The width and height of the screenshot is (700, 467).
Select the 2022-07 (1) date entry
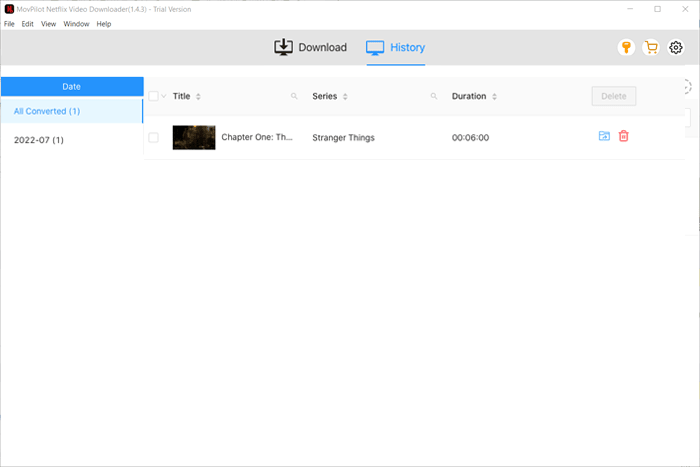72,140
